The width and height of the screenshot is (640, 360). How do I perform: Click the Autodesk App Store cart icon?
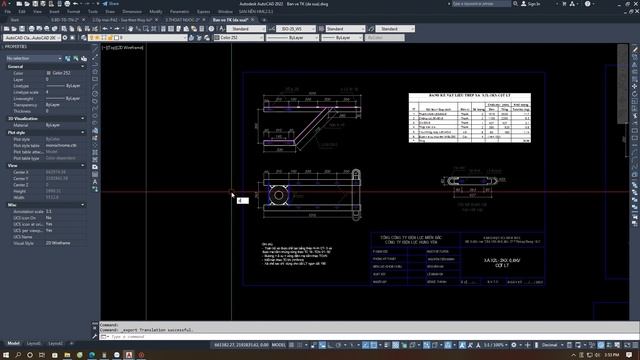564,4
